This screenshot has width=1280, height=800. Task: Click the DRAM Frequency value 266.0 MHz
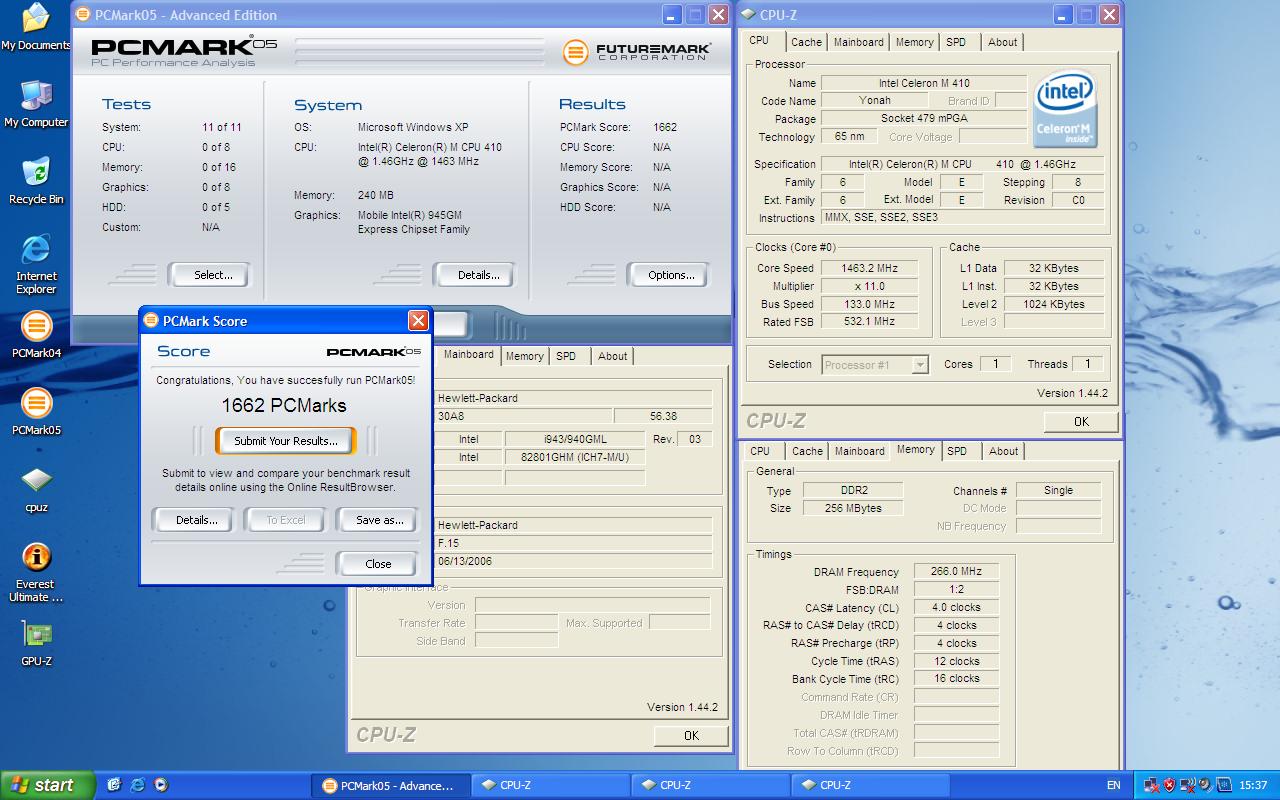pos(956,572)
